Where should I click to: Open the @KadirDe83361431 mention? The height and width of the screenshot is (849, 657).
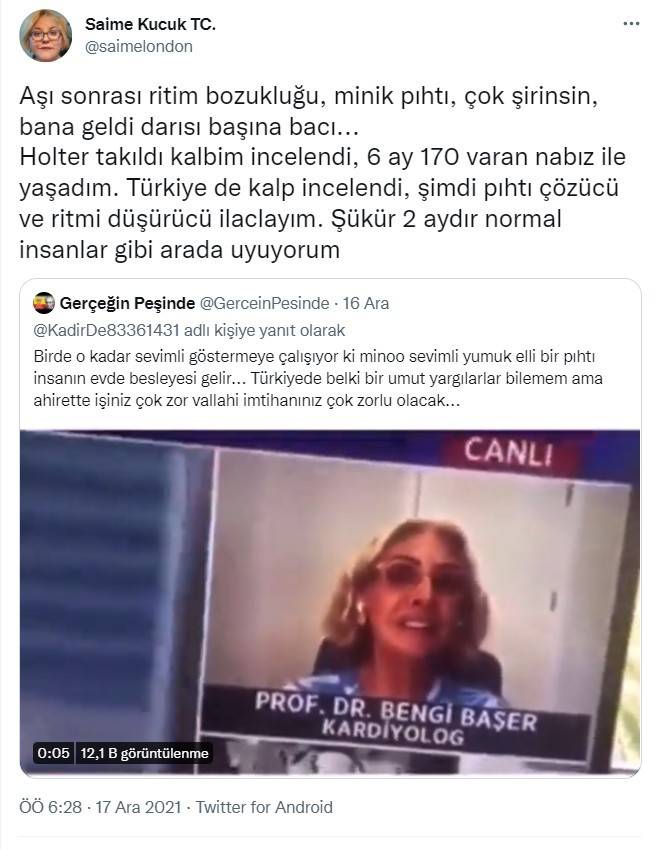[106, 330]
